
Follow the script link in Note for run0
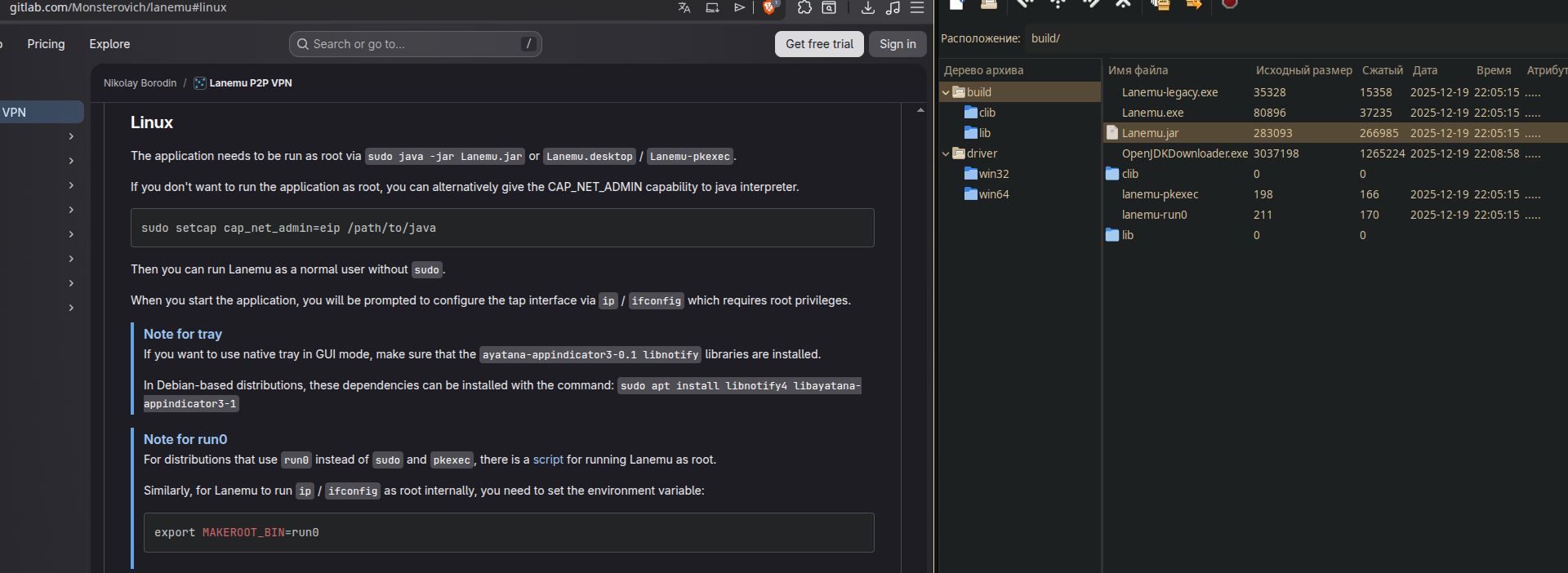pyautogui.click(x=548, y=460)
